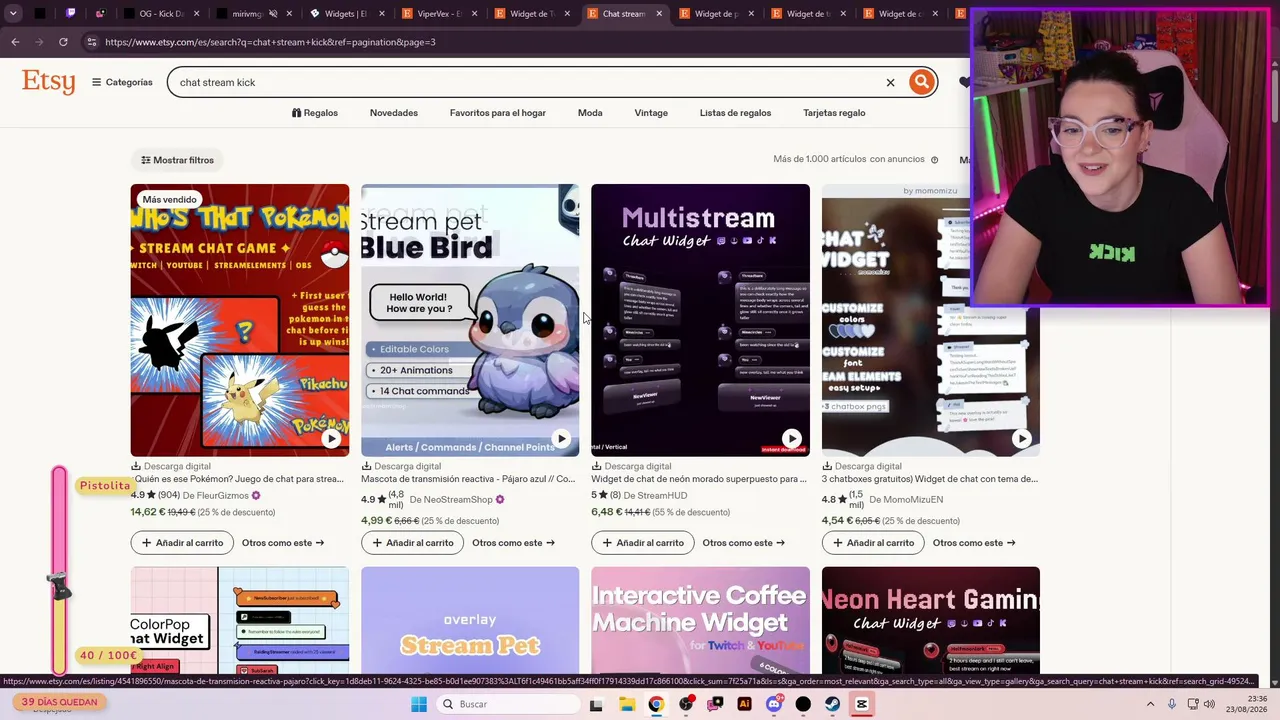Open the Vintage category
Screen dimensions: 1280x720
point(651,113)
